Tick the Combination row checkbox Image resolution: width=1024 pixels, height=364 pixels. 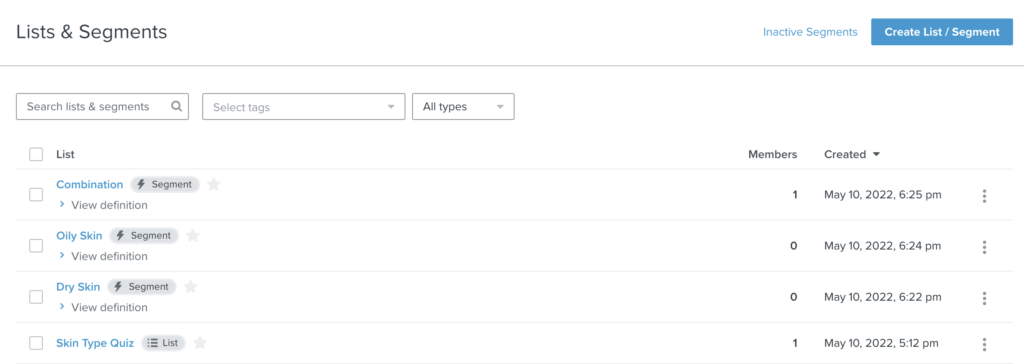point(36,195)
